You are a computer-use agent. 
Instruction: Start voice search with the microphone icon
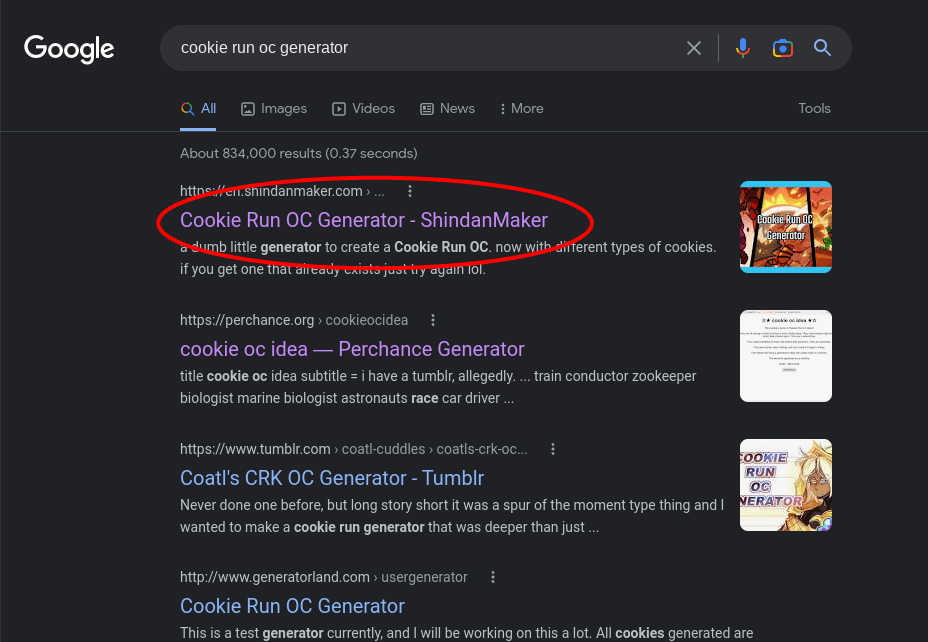point(743,47)
